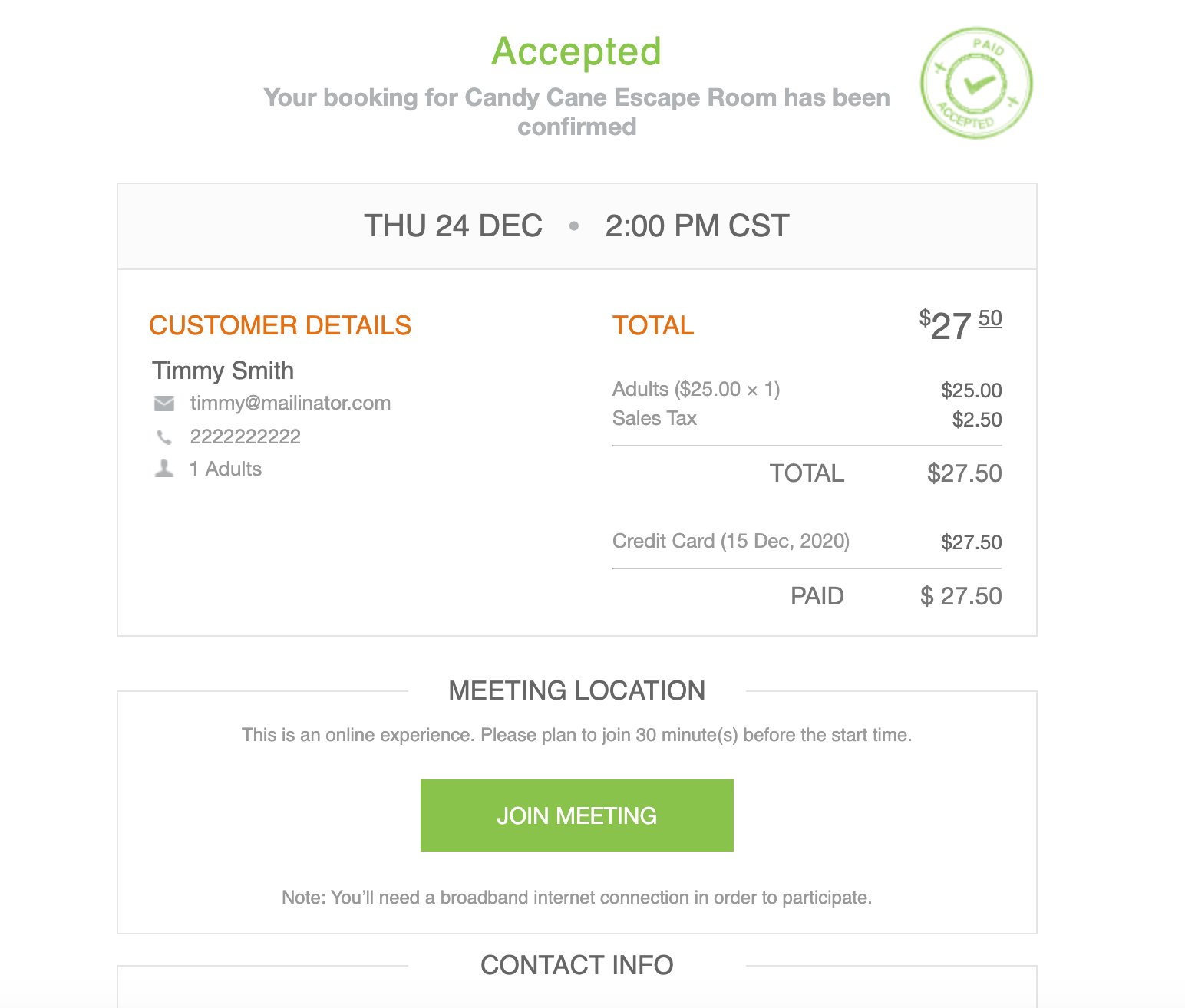Click the MEETING LOCATION section title
Viewport: 1185px width, 1008px height.
tap(576, 690)
